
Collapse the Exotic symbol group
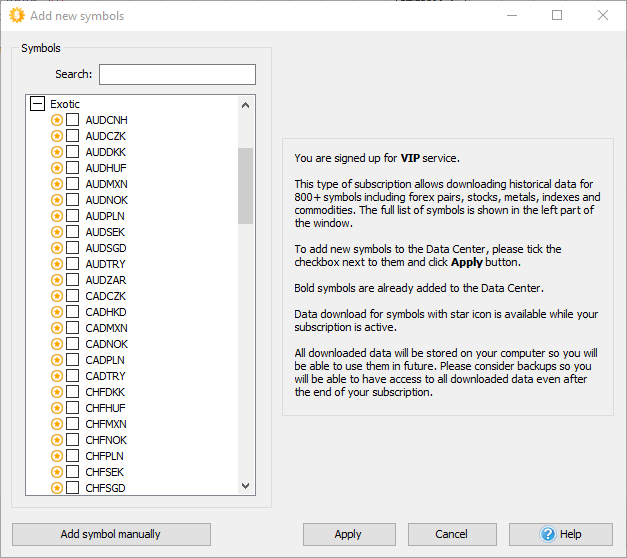37,104
